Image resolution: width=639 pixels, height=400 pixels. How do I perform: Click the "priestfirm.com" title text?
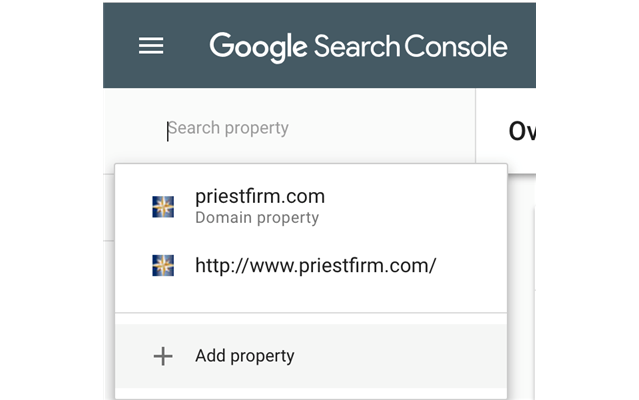pos(260,196)
